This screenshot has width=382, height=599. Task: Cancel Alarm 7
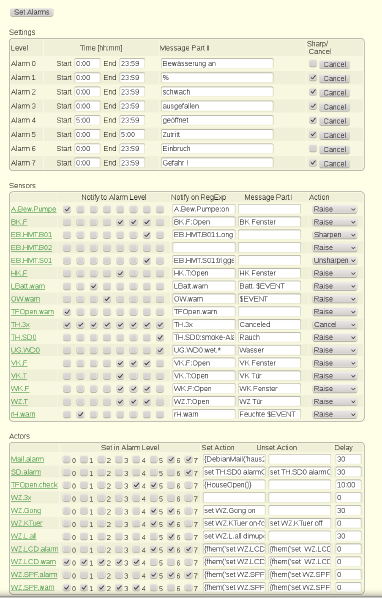(x=335, y=164)
